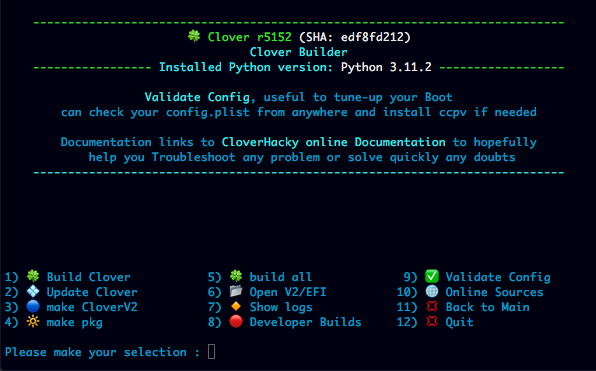Click the cursor box after the selection prompt
Image resolution: width=596 pixels, height=371 pixels.
212,352
